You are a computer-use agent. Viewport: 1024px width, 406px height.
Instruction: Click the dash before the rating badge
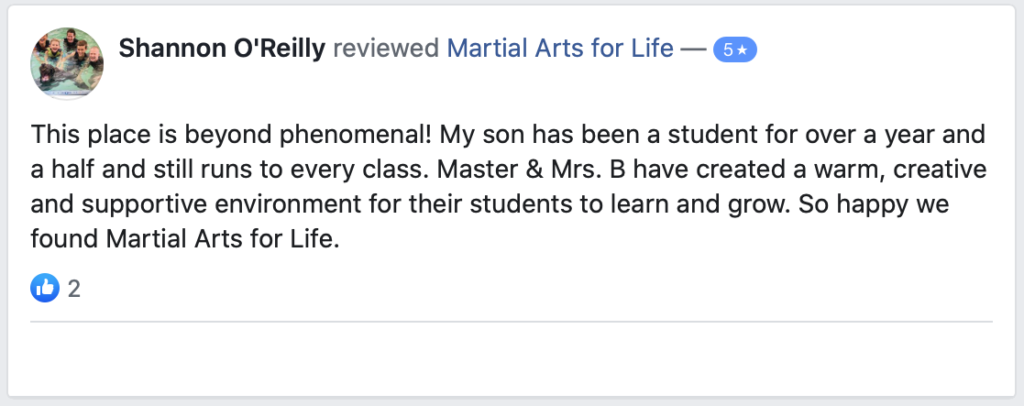(x=694, y=49)
